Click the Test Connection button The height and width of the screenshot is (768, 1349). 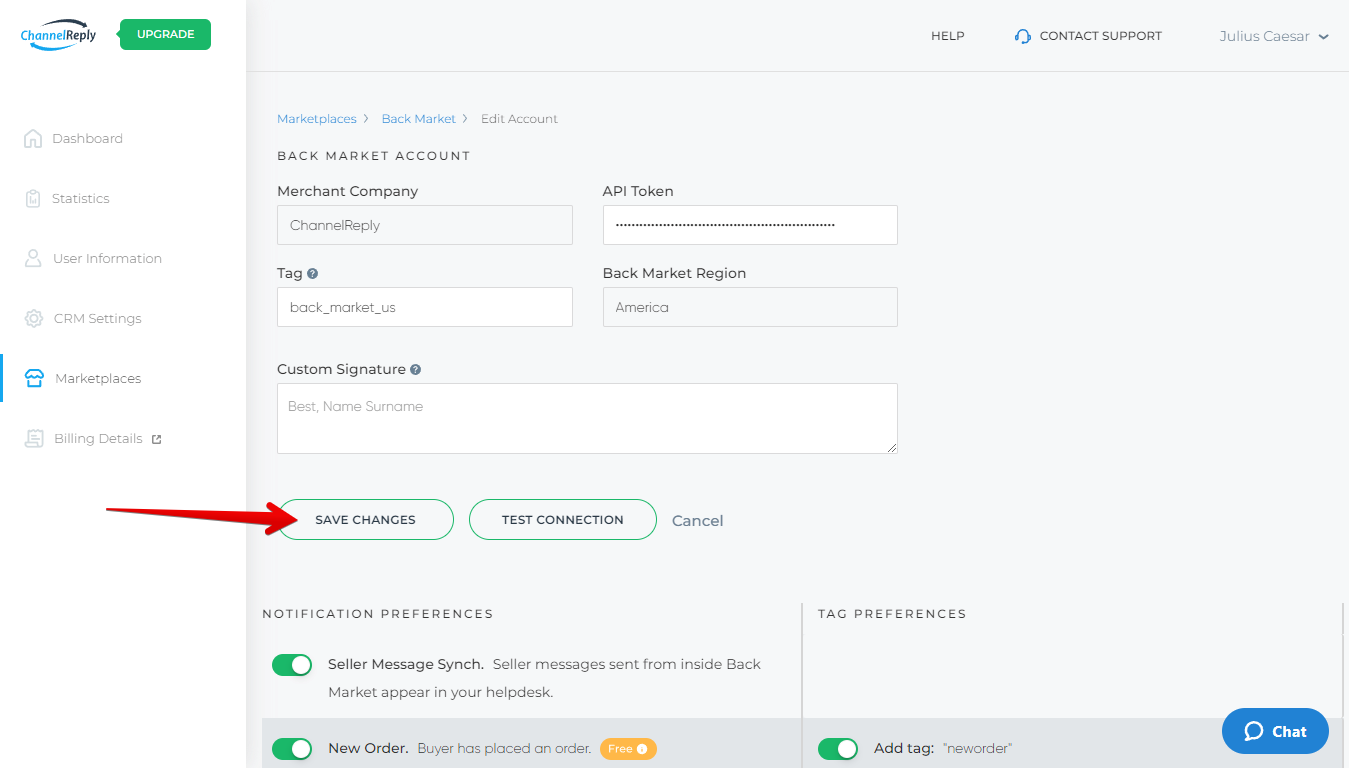[563, 520]
